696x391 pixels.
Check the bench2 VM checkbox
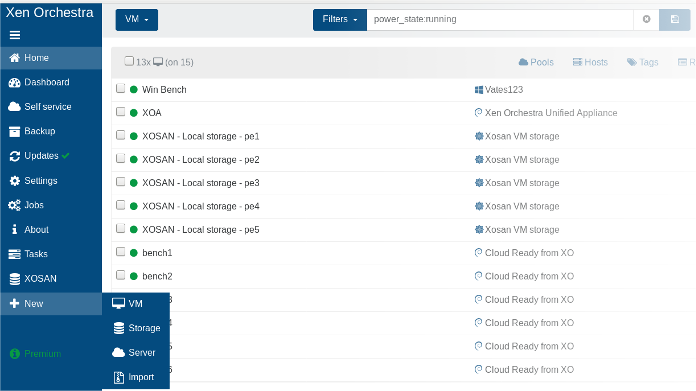pyautogui.click(x=120, y=275)
